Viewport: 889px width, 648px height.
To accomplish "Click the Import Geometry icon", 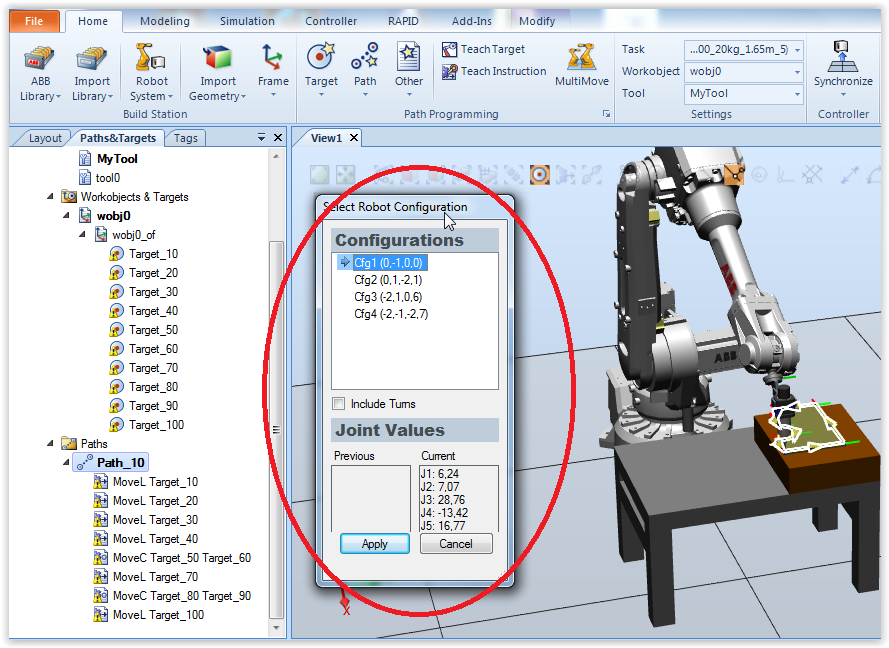I will tap(218, 59).
